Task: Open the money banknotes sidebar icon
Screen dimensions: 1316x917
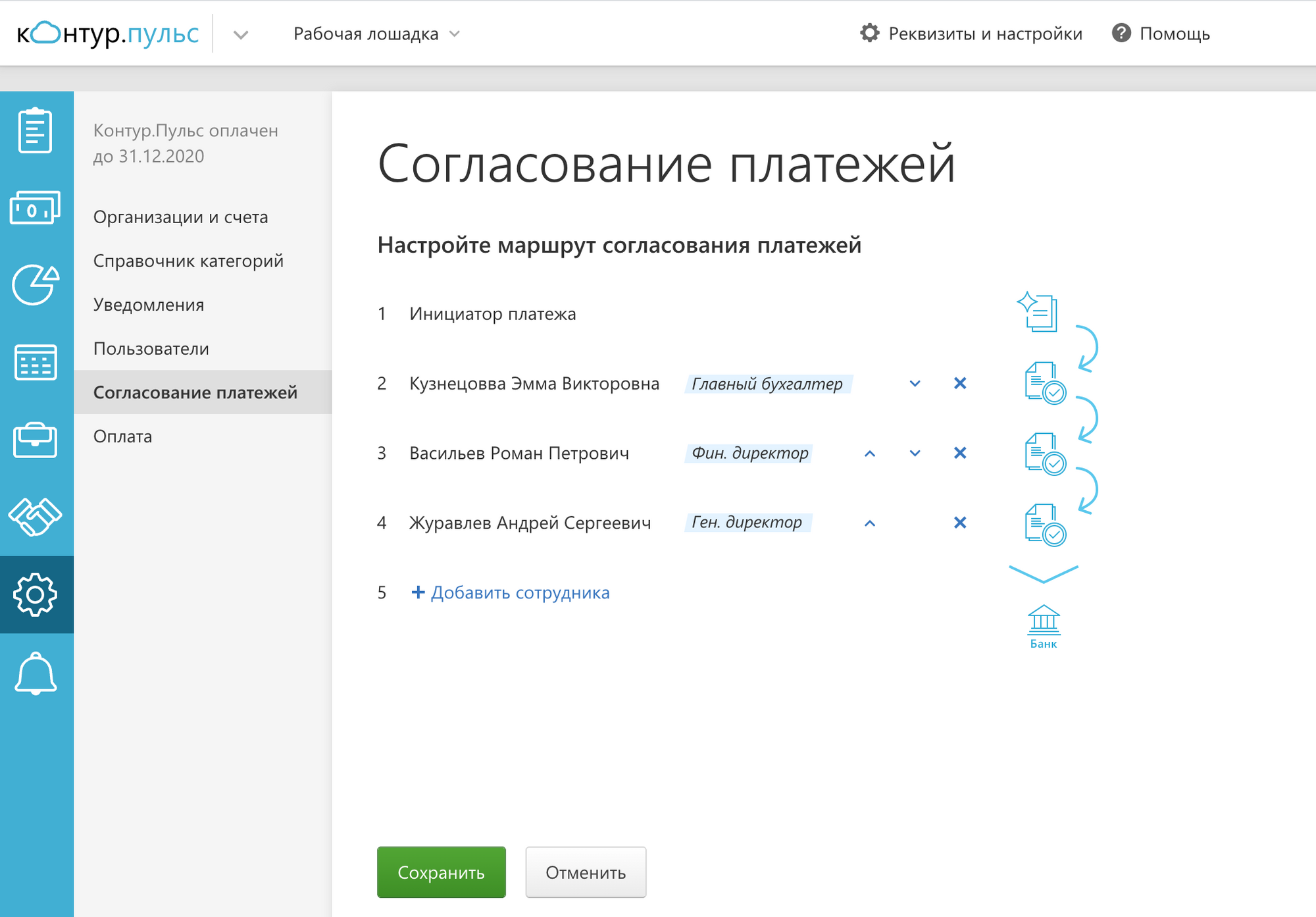Action: coord(36,208)
